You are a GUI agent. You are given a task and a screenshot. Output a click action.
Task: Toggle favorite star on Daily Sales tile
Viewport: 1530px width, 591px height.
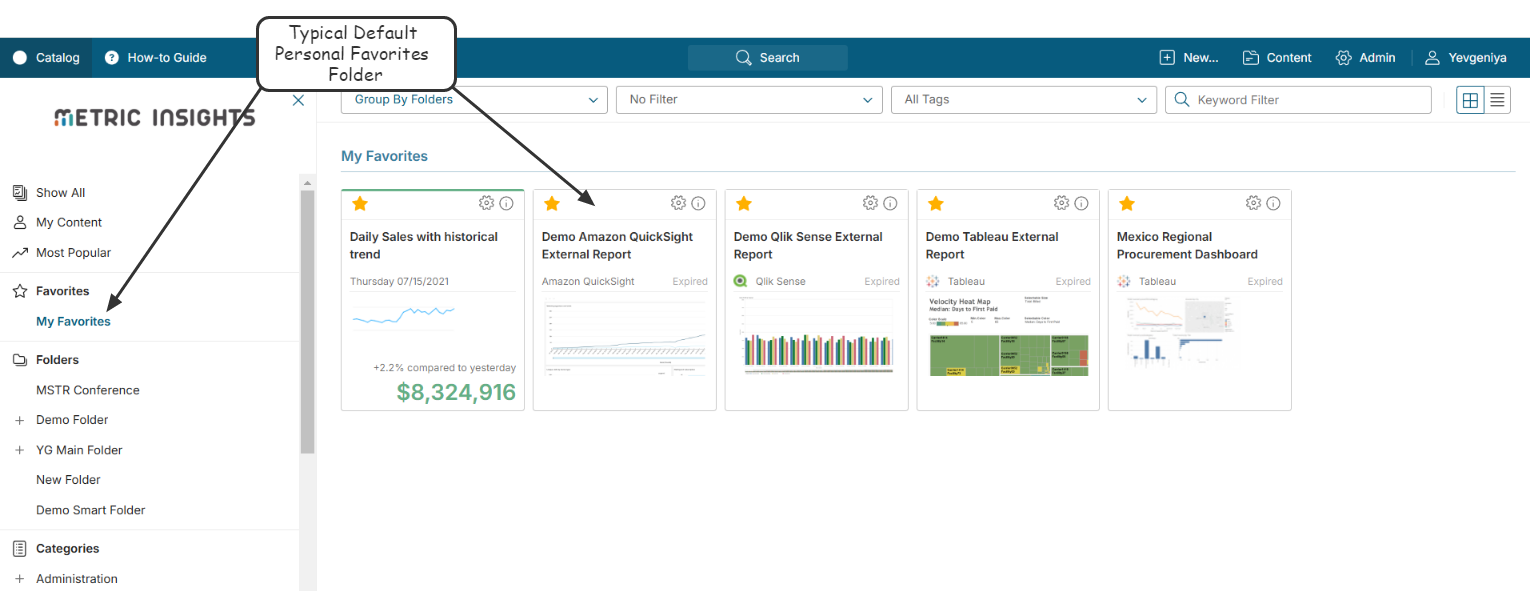click(x=360, y=203)
